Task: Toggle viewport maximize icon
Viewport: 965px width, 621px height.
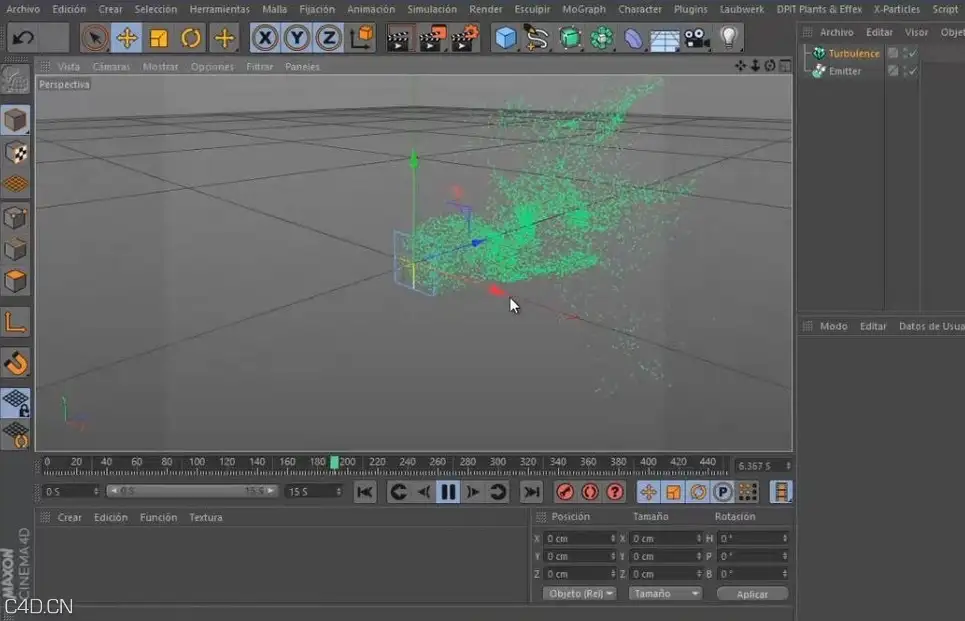Action: coord(785,66)
